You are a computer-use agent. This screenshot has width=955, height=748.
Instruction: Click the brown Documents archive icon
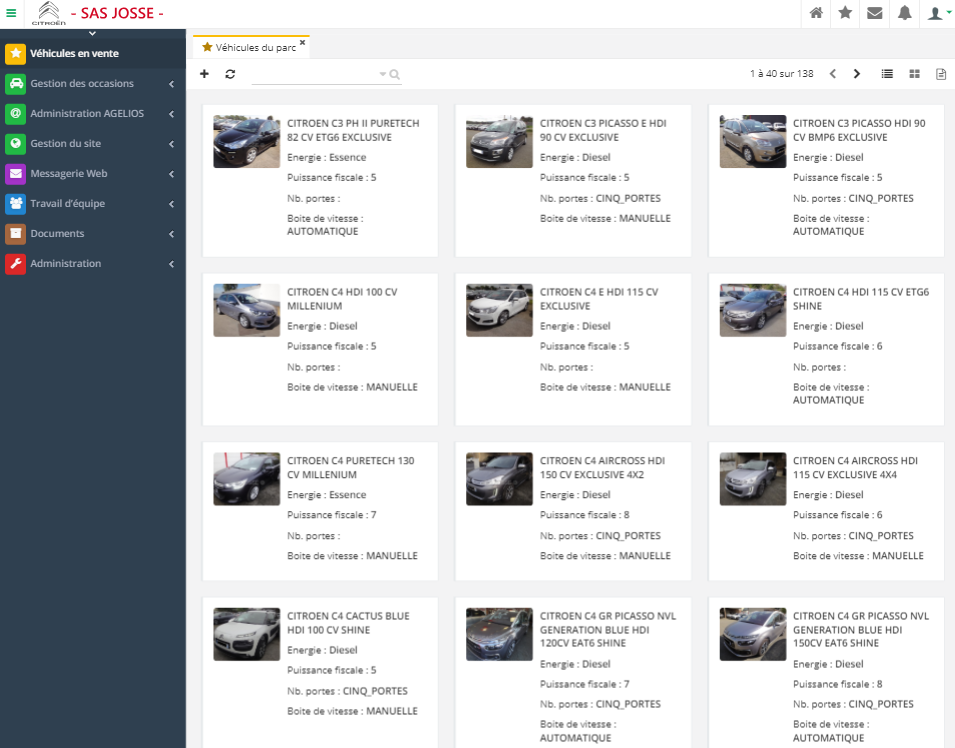16,233
